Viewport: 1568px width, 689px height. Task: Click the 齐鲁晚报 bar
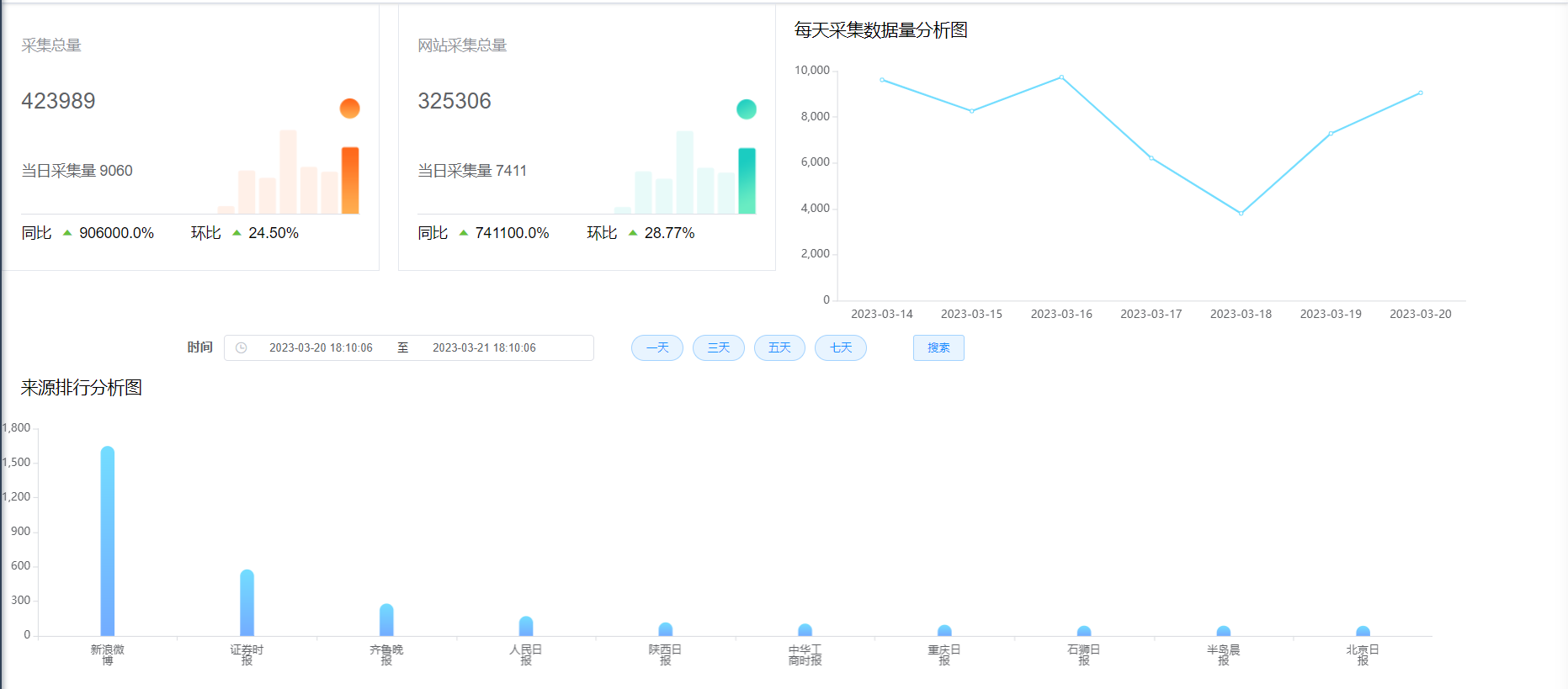pos(386,619)
